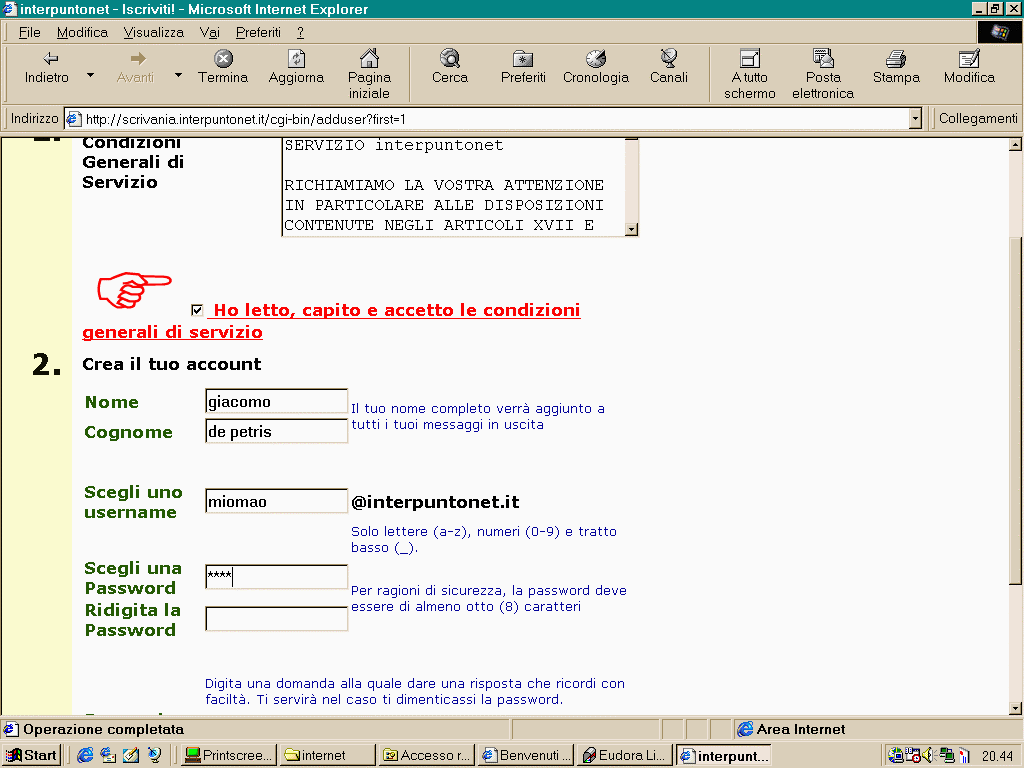Show browsing history with Cronologia
The image size is (1024, 768).
coord(596,67)
